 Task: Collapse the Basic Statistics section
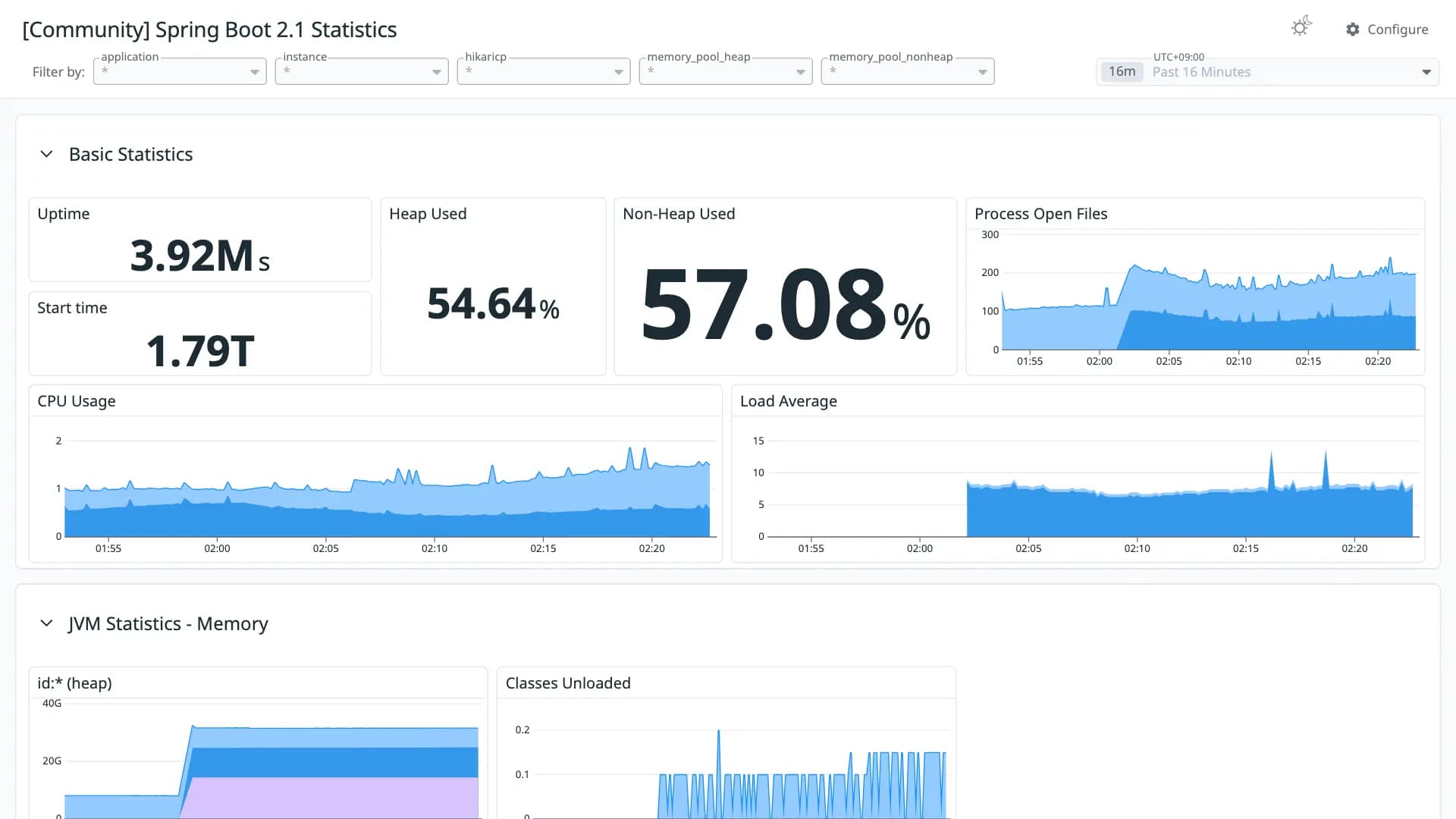(x=46, y=154)
